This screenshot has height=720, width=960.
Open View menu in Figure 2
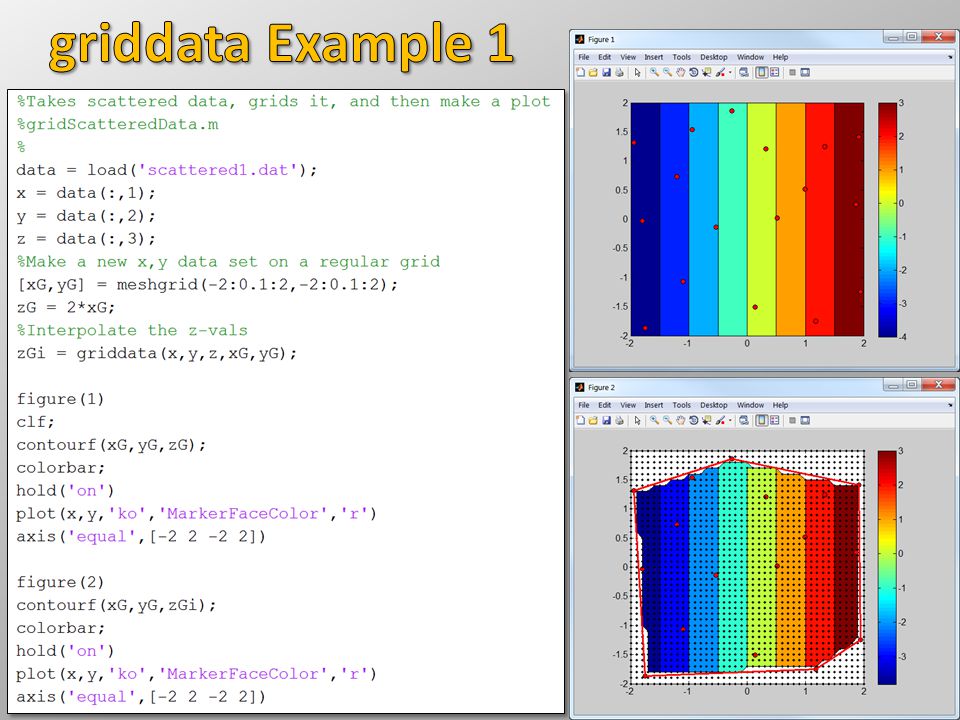click(x=628, y=405)
